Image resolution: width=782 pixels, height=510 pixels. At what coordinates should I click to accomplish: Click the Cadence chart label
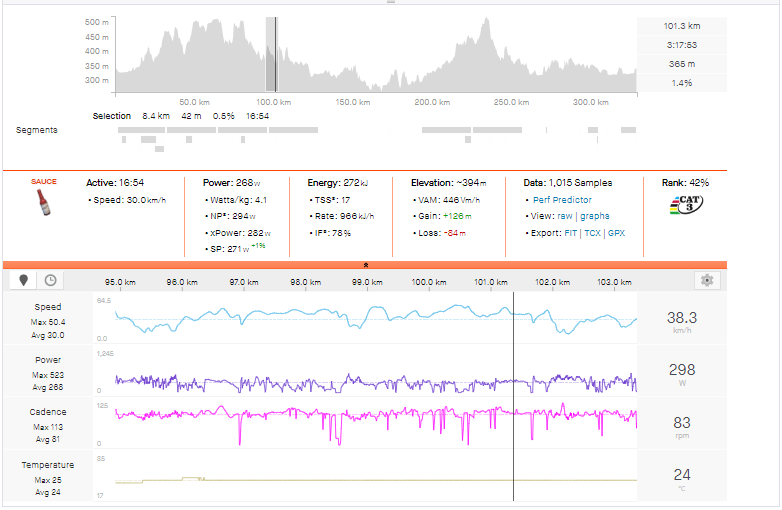tap(47, 412)
